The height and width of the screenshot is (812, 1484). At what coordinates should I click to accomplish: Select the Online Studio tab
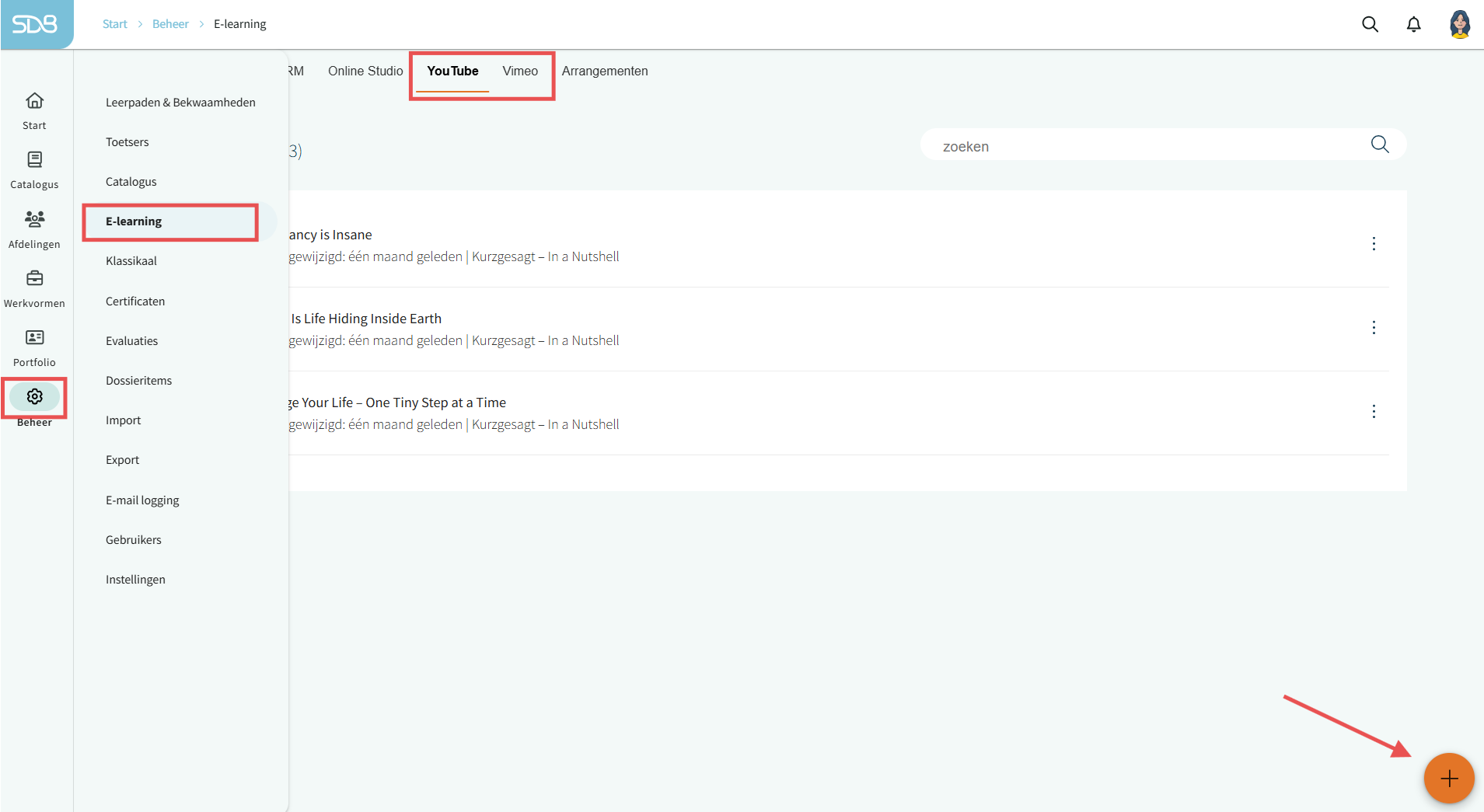[365, 71]
